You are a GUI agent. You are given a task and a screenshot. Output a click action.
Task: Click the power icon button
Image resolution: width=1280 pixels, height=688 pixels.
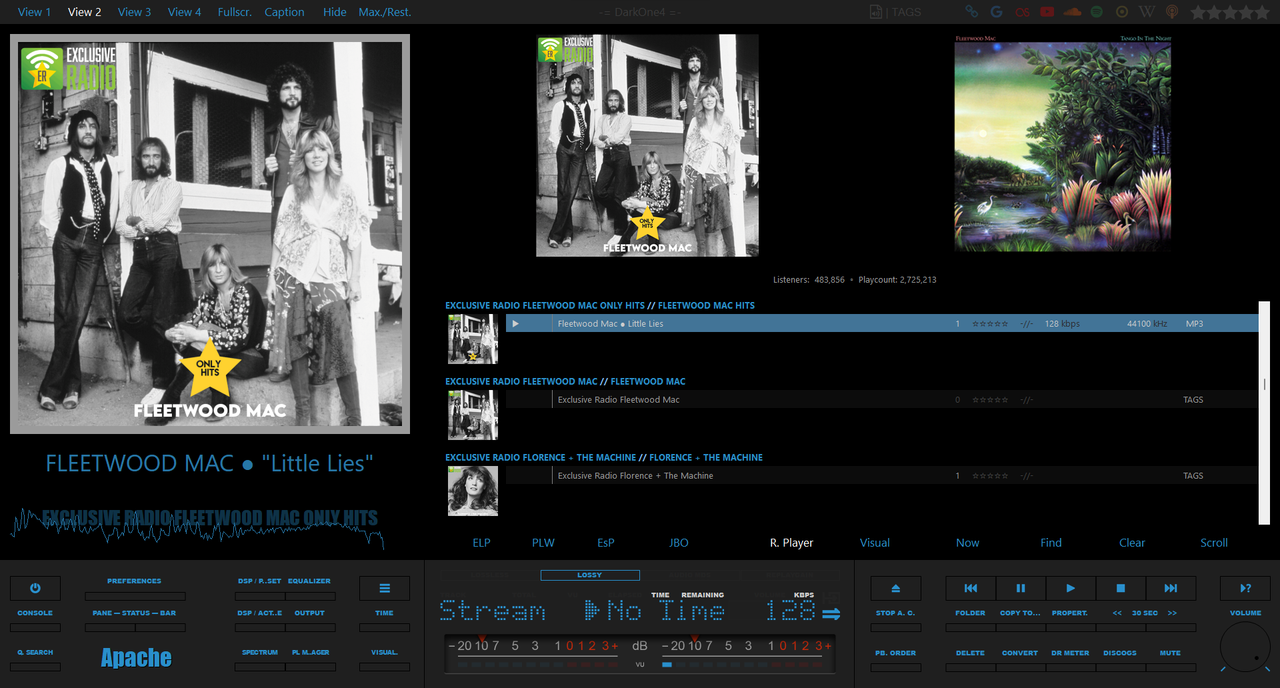pos(35,588)
